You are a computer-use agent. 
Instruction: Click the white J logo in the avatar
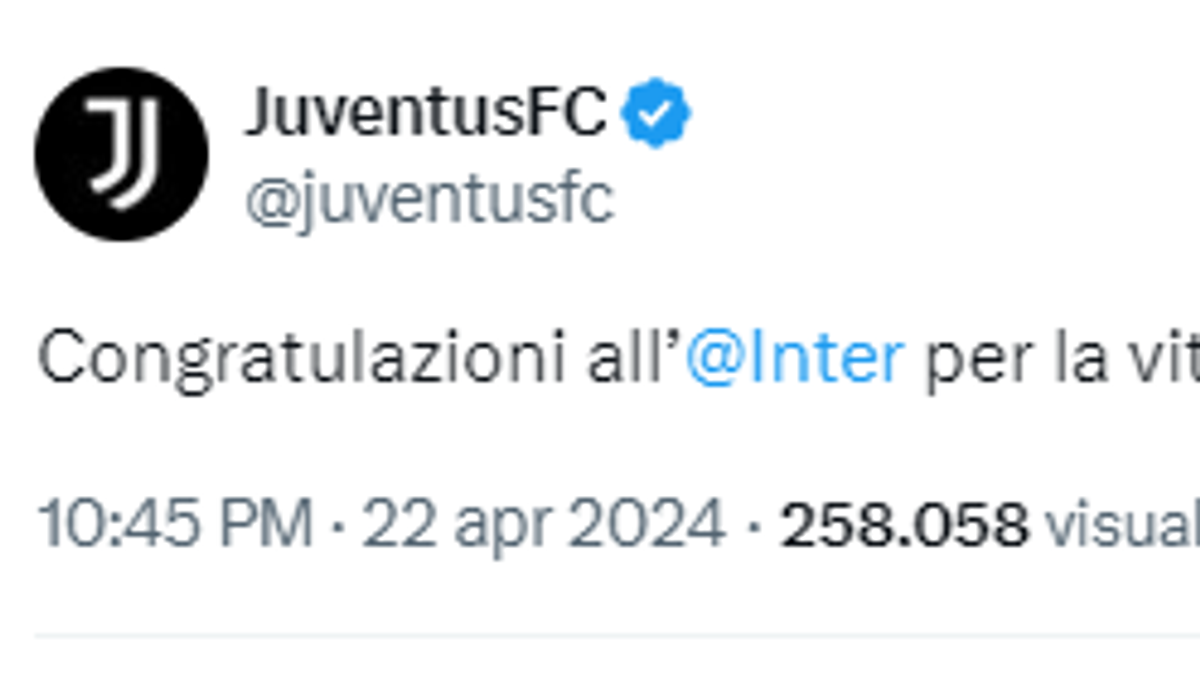tap(120, 152)
